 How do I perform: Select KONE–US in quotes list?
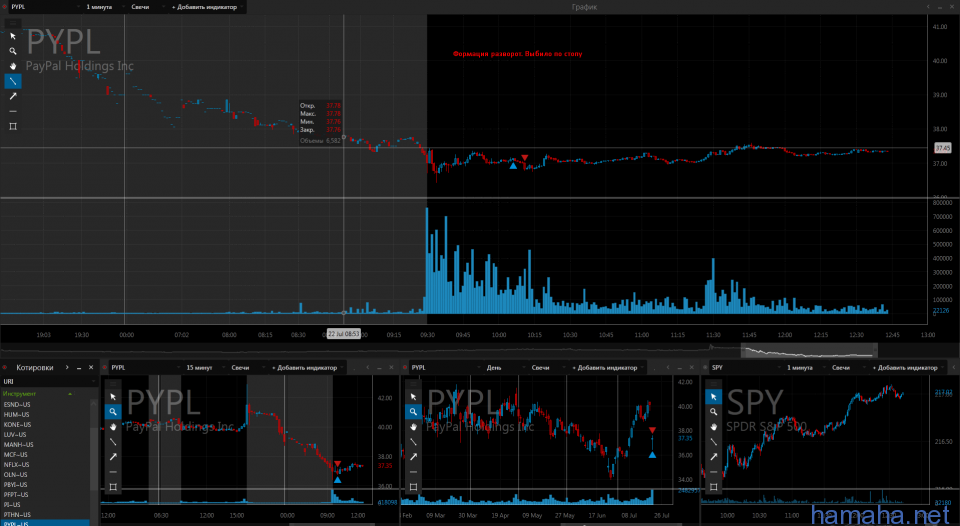pyautogui.click(x=45, y=424)
